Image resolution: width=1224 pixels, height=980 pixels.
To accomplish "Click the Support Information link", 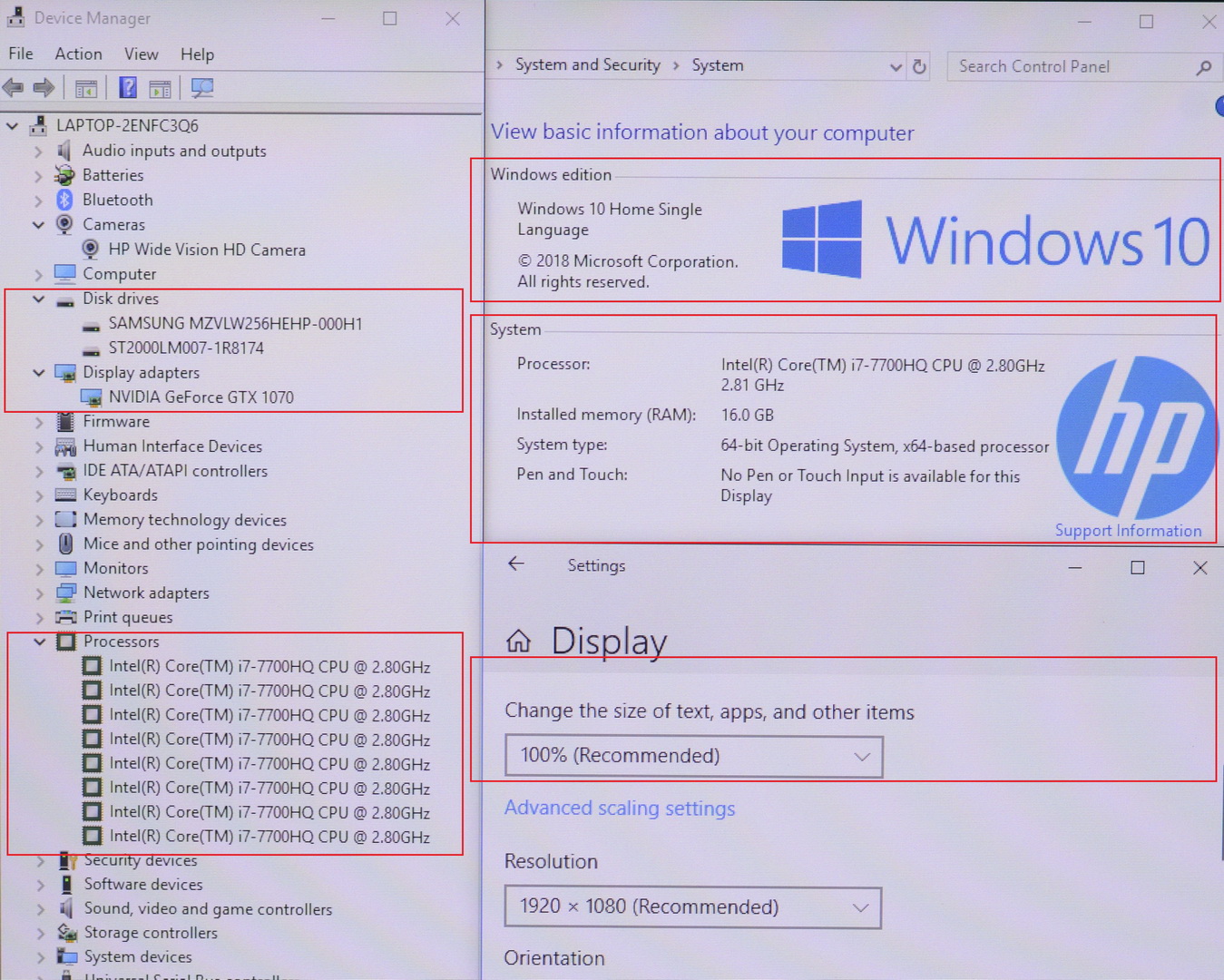I will coord(1128,531).
